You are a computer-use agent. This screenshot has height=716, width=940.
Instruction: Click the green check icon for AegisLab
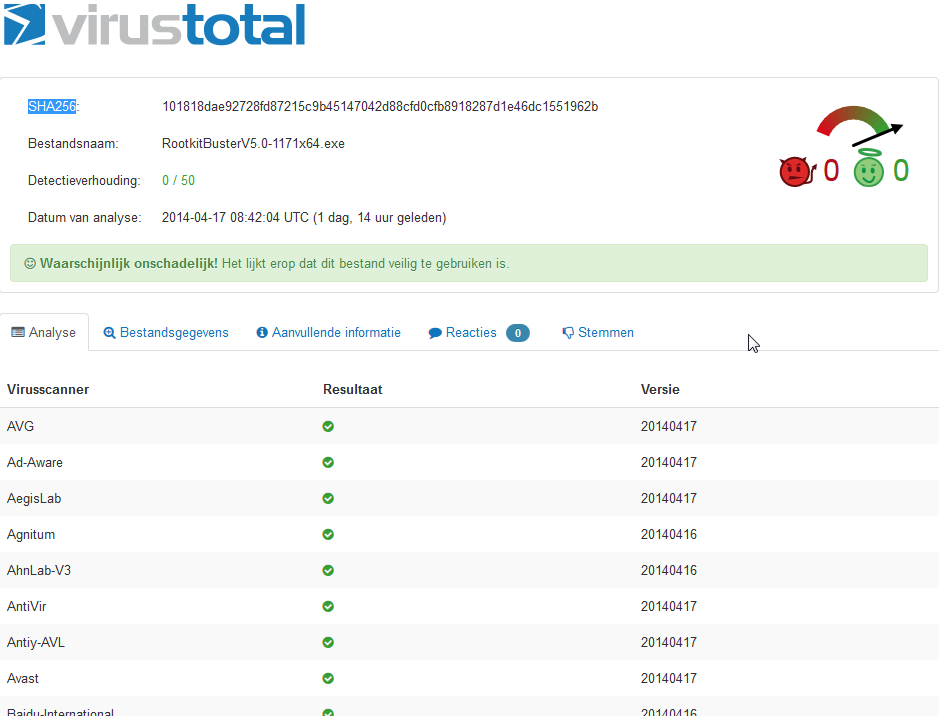328,498
